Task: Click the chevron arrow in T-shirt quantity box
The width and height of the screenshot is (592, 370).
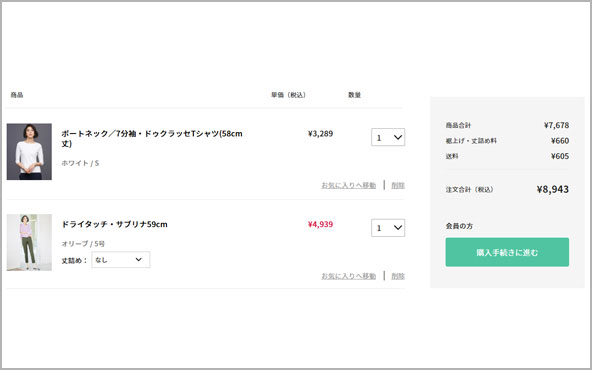Action: click(398, 137)
